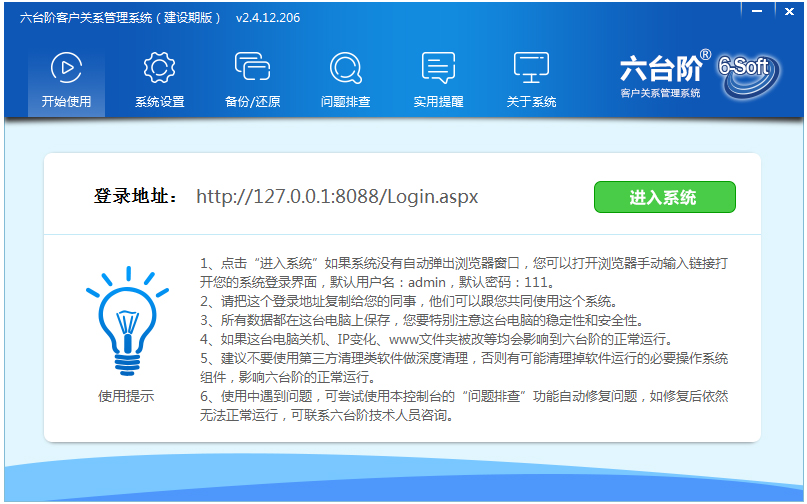Click tip 6 about 问题排查 auto repair

(x=464, y=406)
